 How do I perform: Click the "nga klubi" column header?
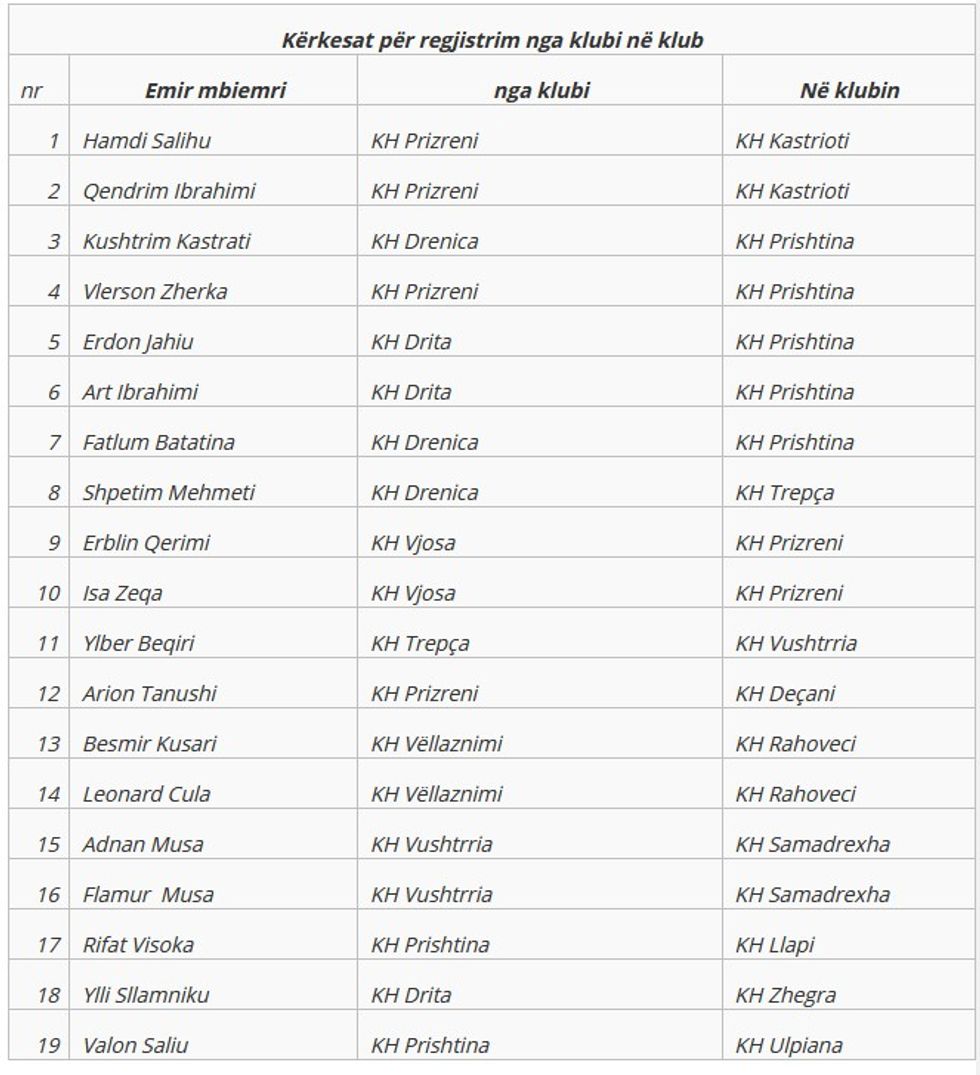tap(541, 91)
